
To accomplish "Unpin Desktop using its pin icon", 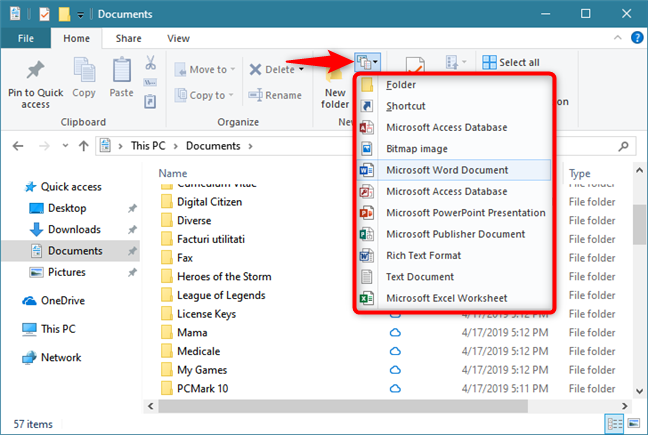I will (x=132, y=208).
